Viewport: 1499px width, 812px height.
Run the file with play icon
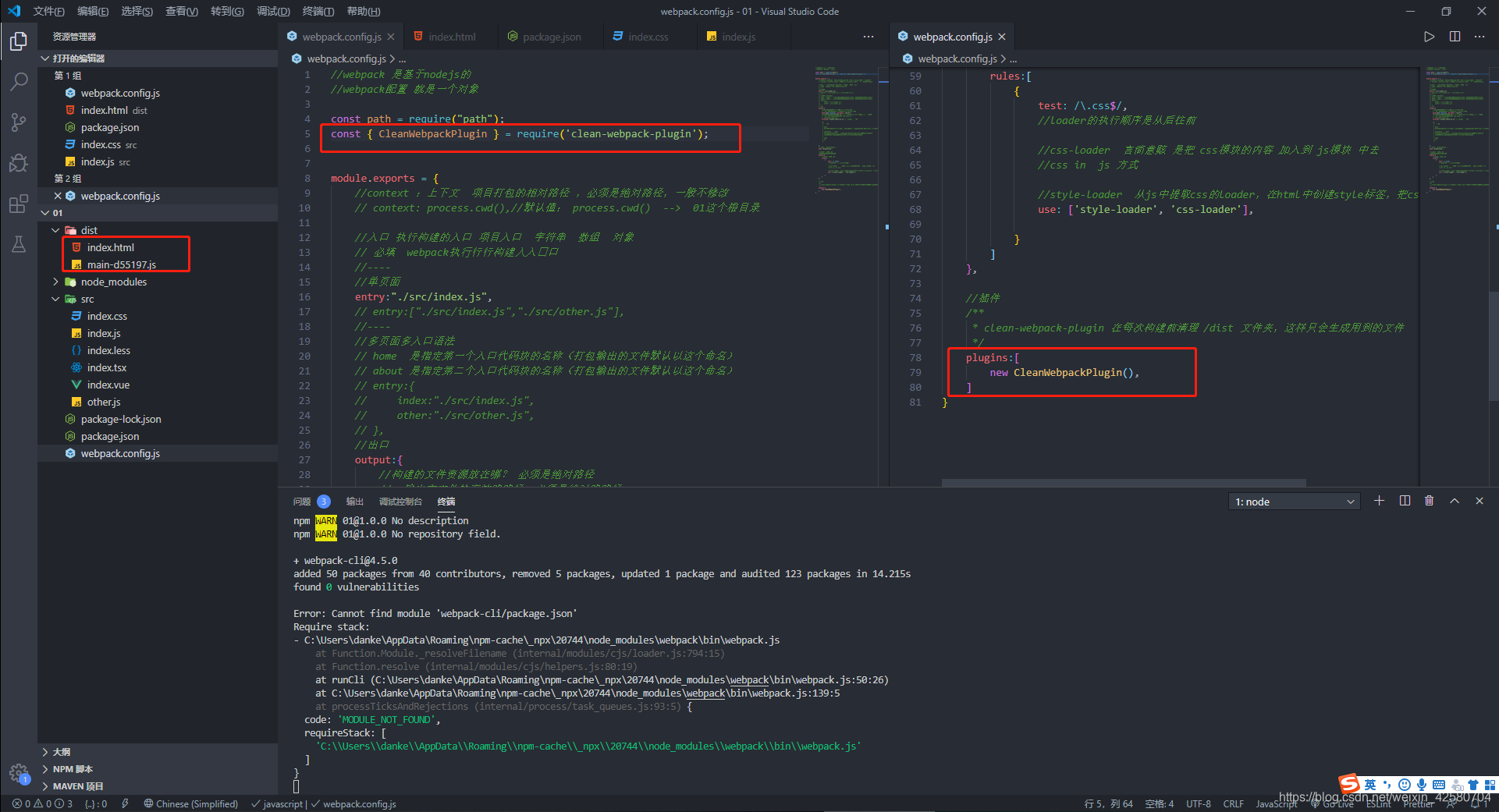[x=1429, y=37]
